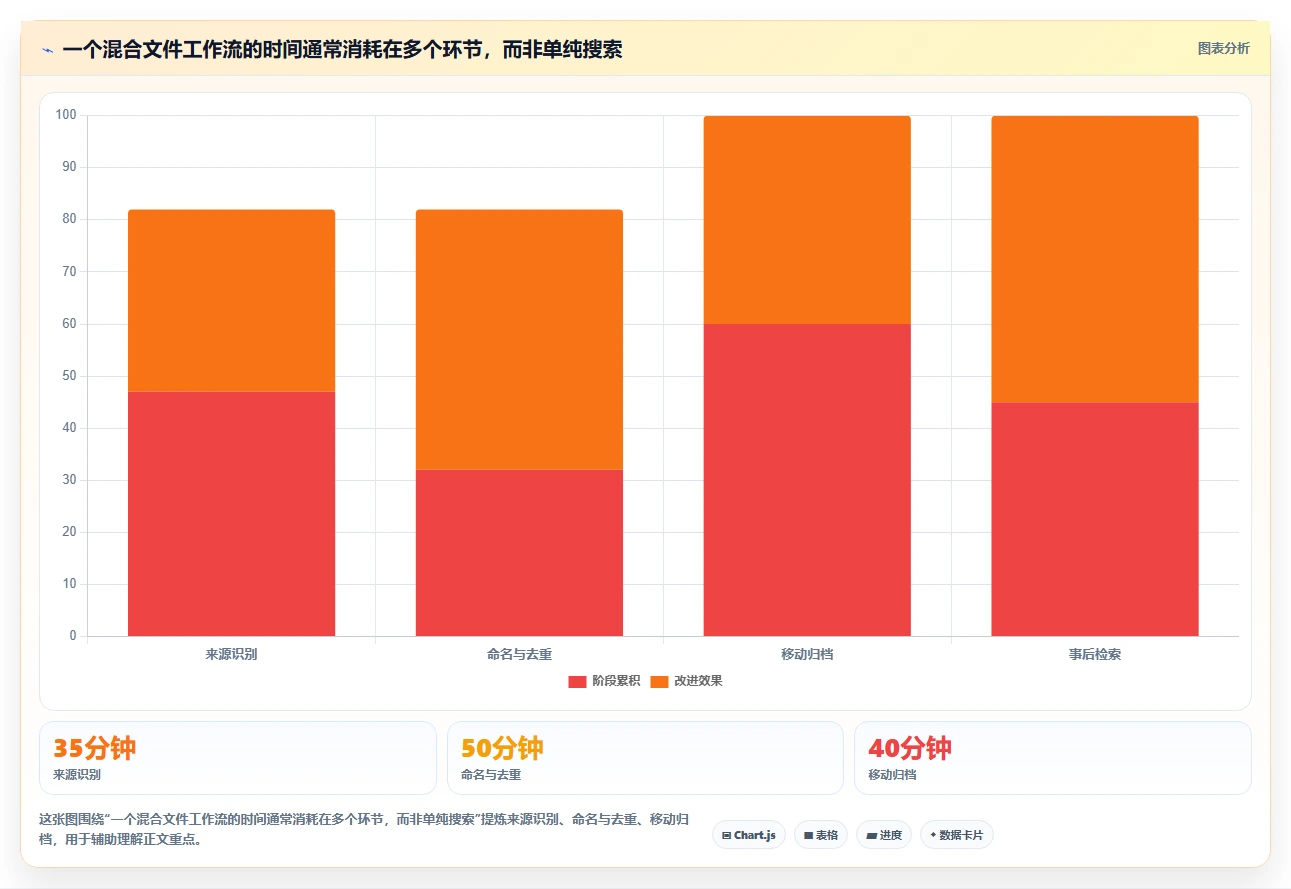Click the y-axis value 0
1291x889 pixels.
tap(73, 636)
